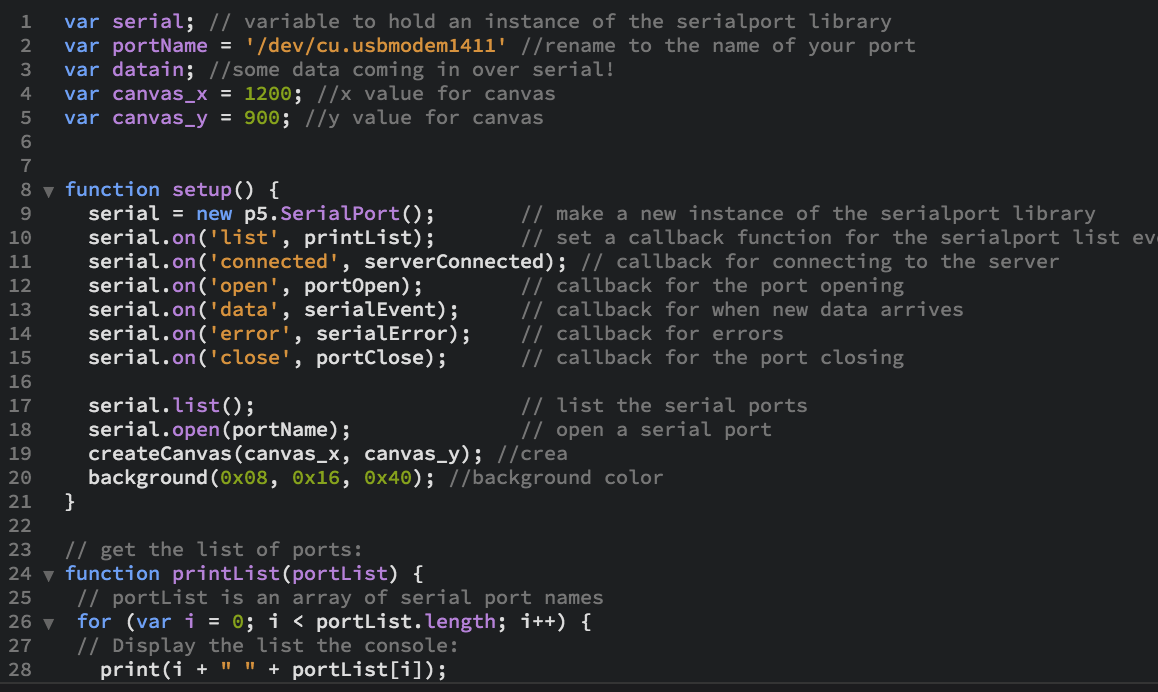This screenshot has height=692, width=1158.
Task: Click line number 1 in the gutter
Action: click(x=25, y=21)
